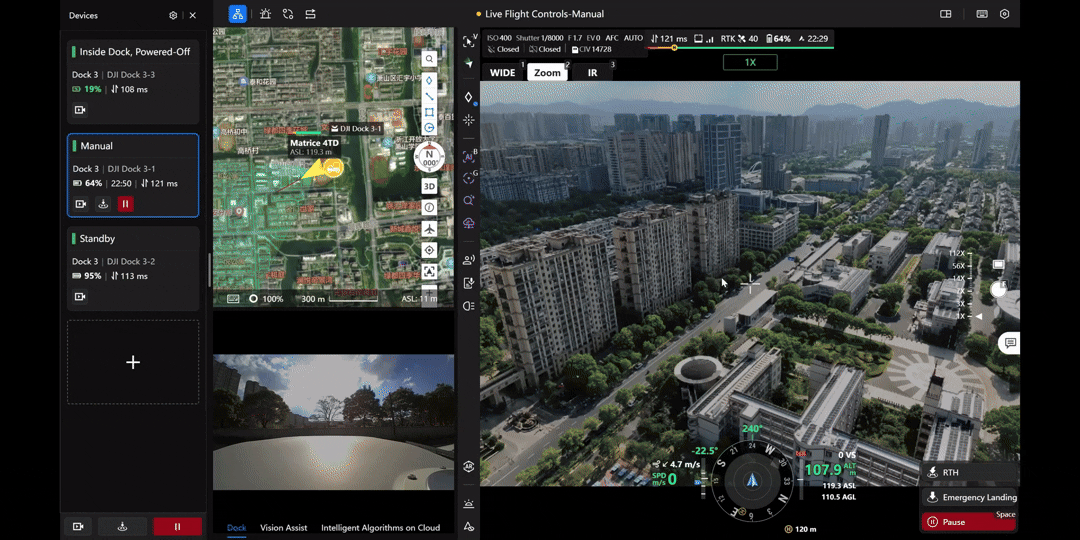Viewport: 1080px width, 540px height.
Task: Select 14X on the zoom scale
Action: (958, 278)
